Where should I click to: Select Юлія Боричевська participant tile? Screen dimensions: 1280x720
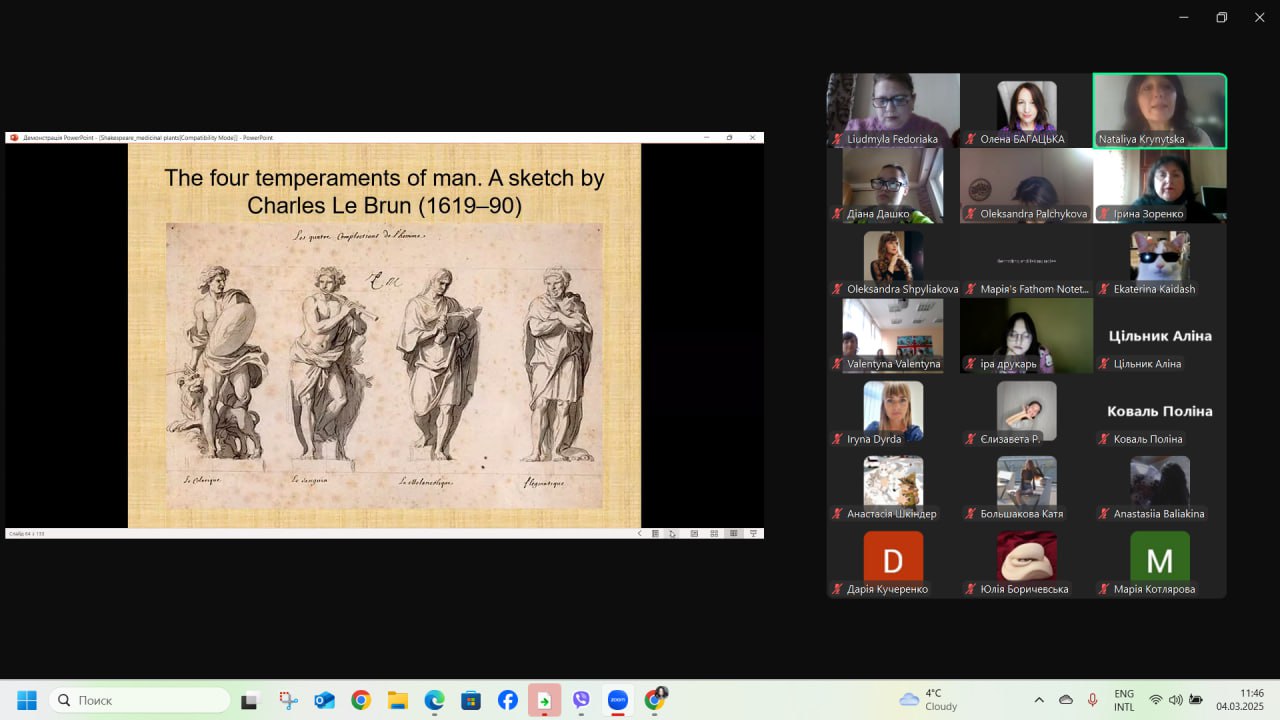pyautogui.click(x=1026, y=560)
